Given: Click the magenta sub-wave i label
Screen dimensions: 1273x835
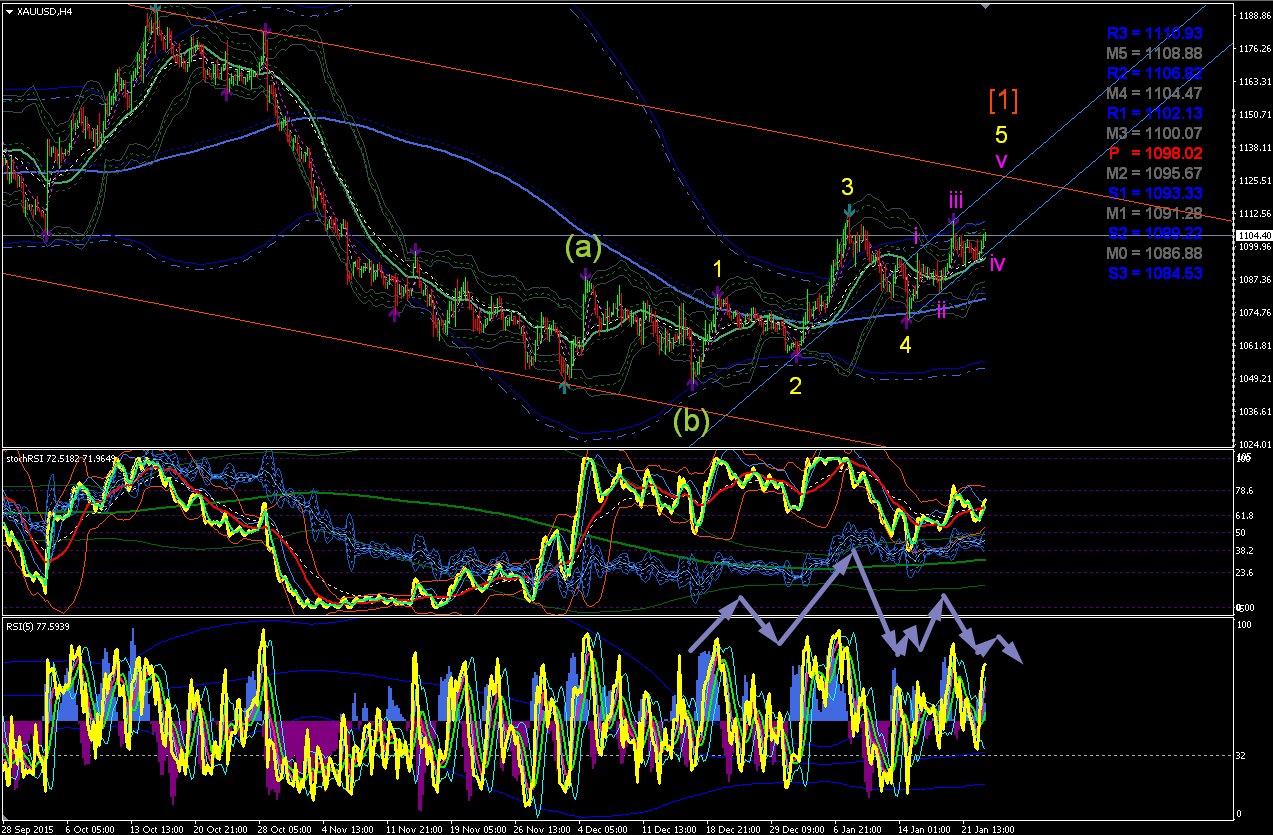Looking at the screenshot, I should pos(915,236).
